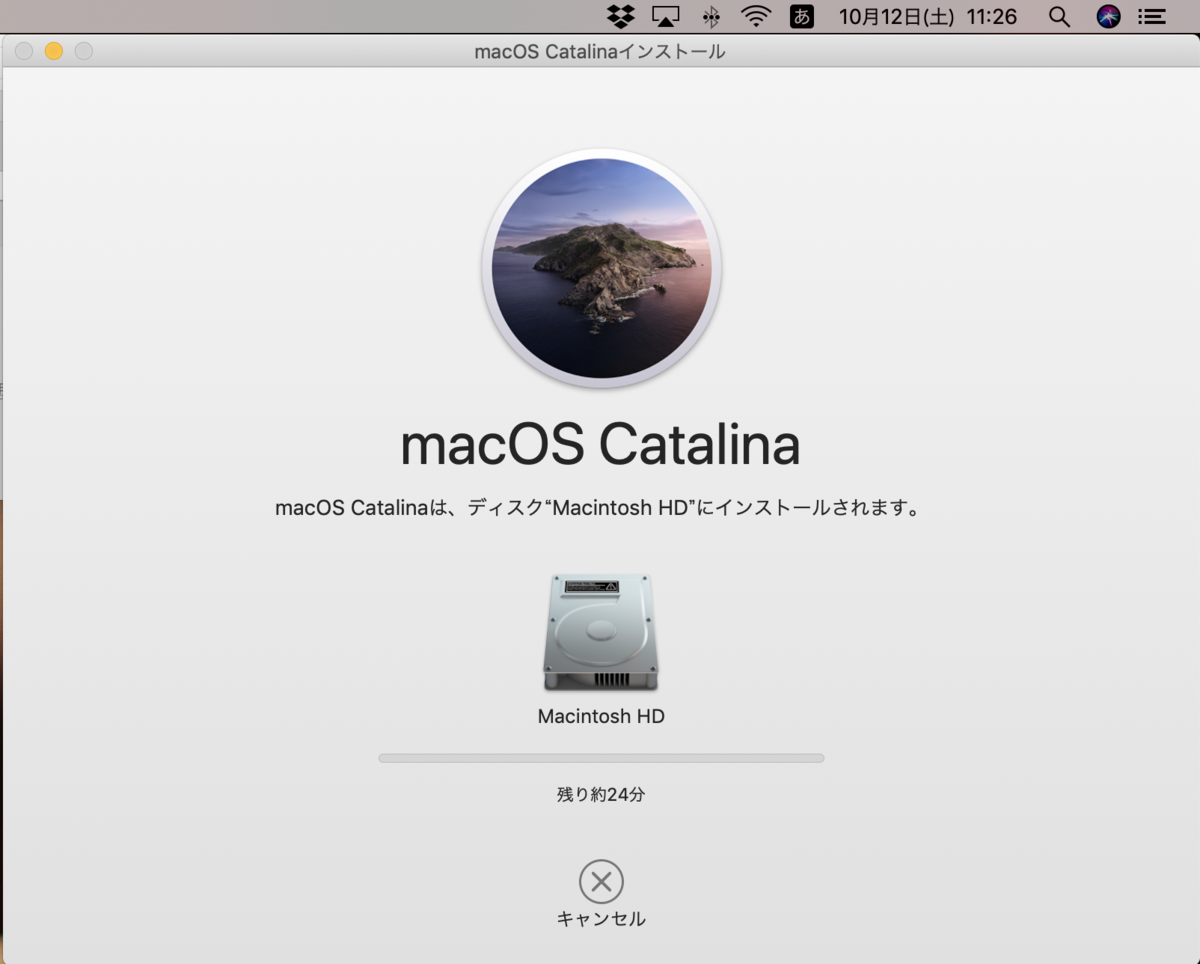Launch Siri from menu bar

1109,16
